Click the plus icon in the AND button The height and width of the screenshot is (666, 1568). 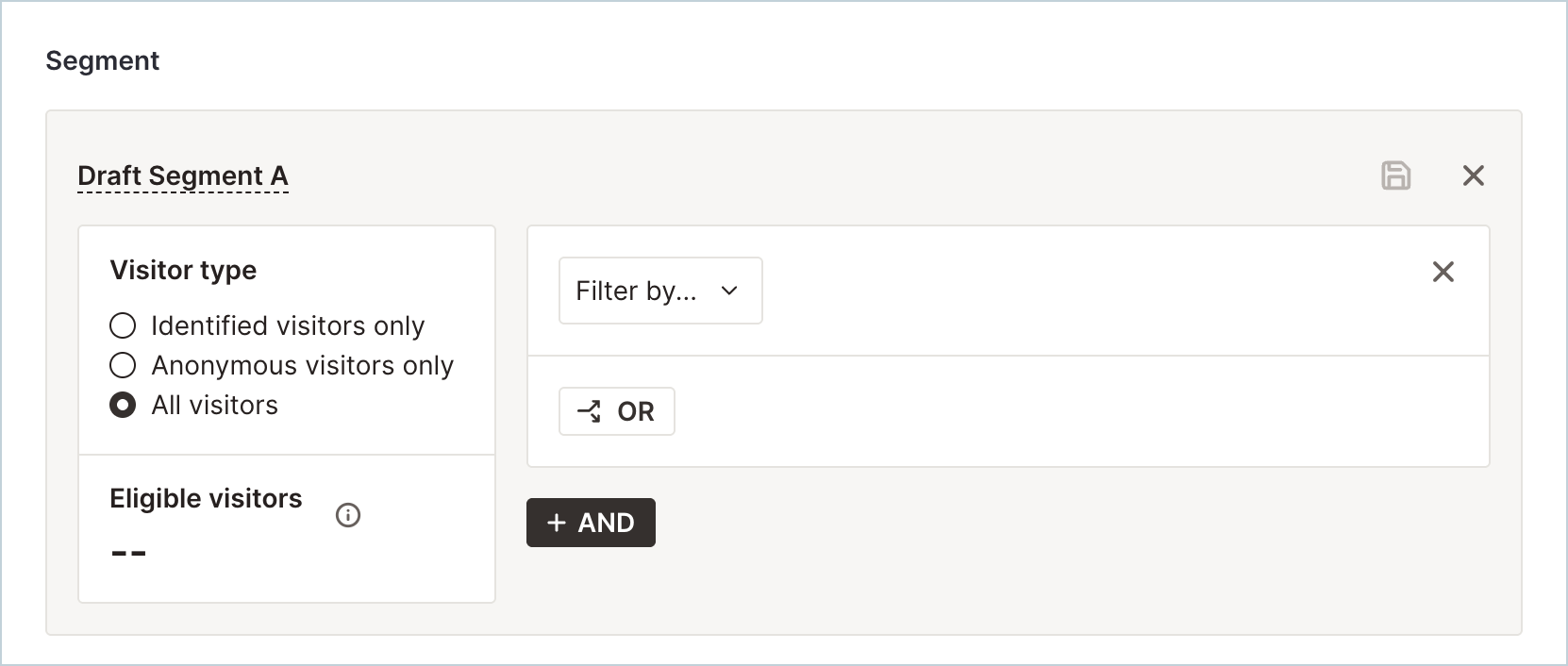557,523
